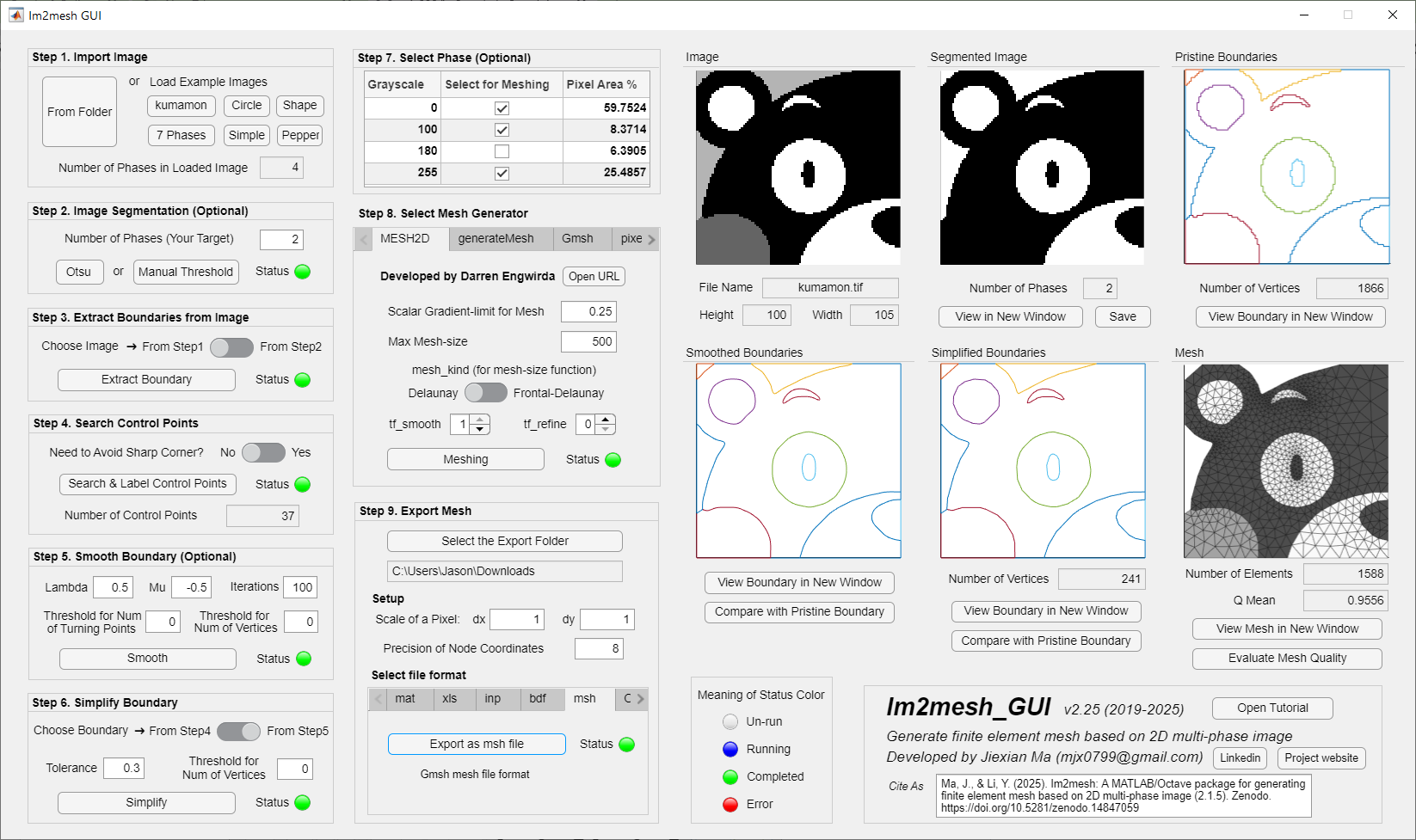Screen dimensions: 1416x840
Task: Click Step 4 control points status lamp
Action: click(x=302, y=485)
